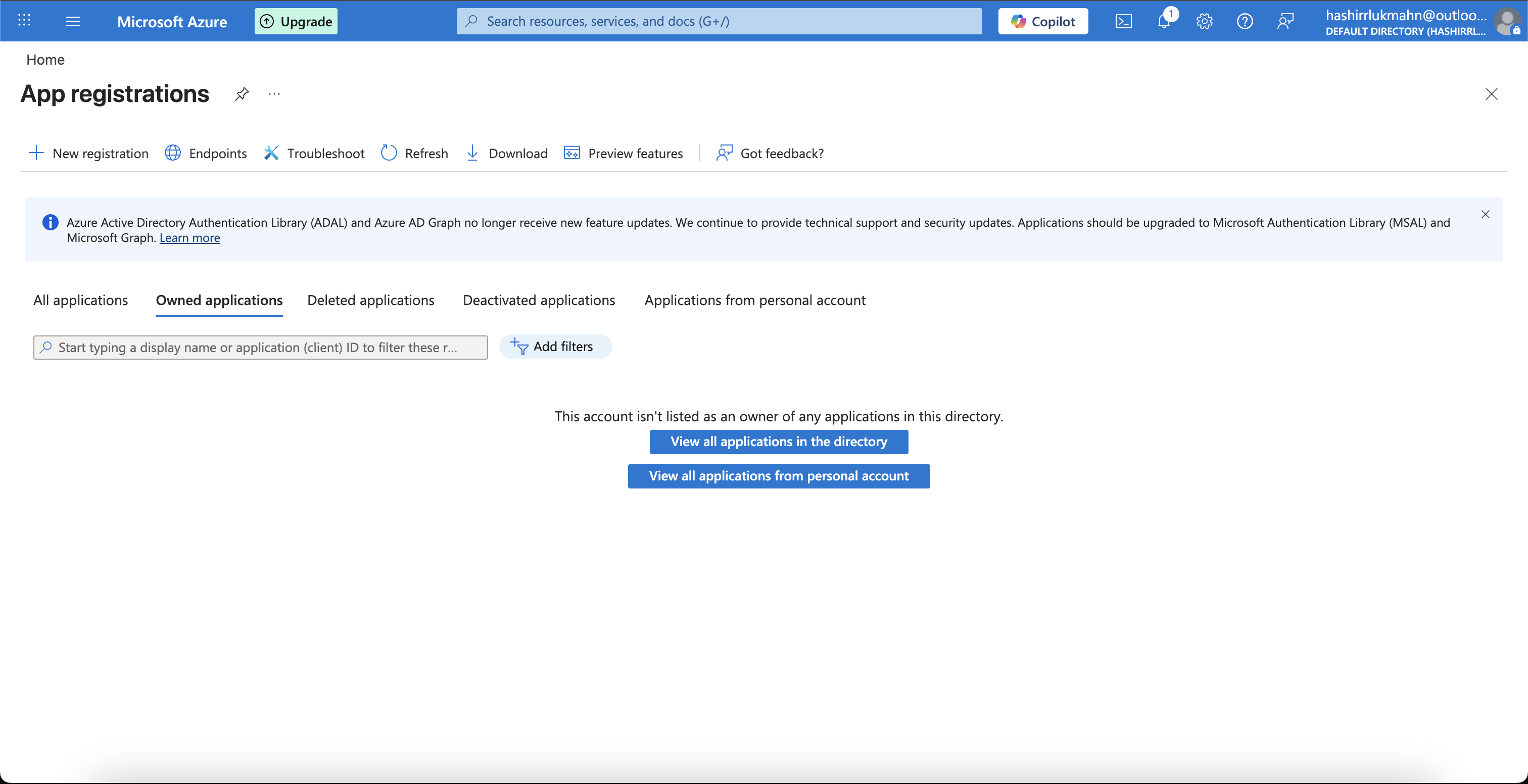
Task: View all applications in the directory
Action: pos(778,441)
